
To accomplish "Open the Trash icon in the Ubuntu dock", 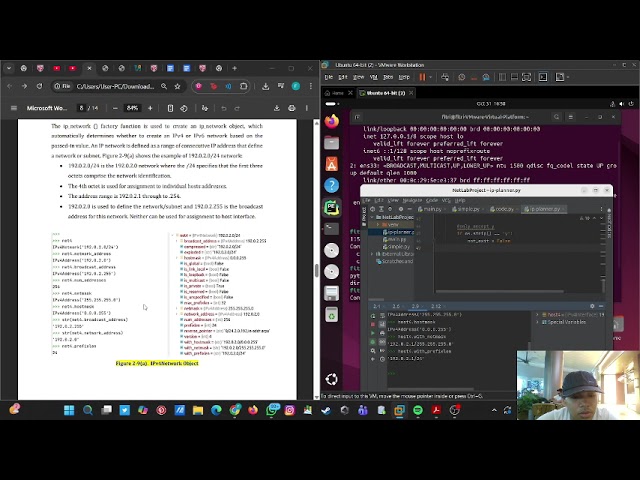I will pyautogui.click(x=331, y=314).
